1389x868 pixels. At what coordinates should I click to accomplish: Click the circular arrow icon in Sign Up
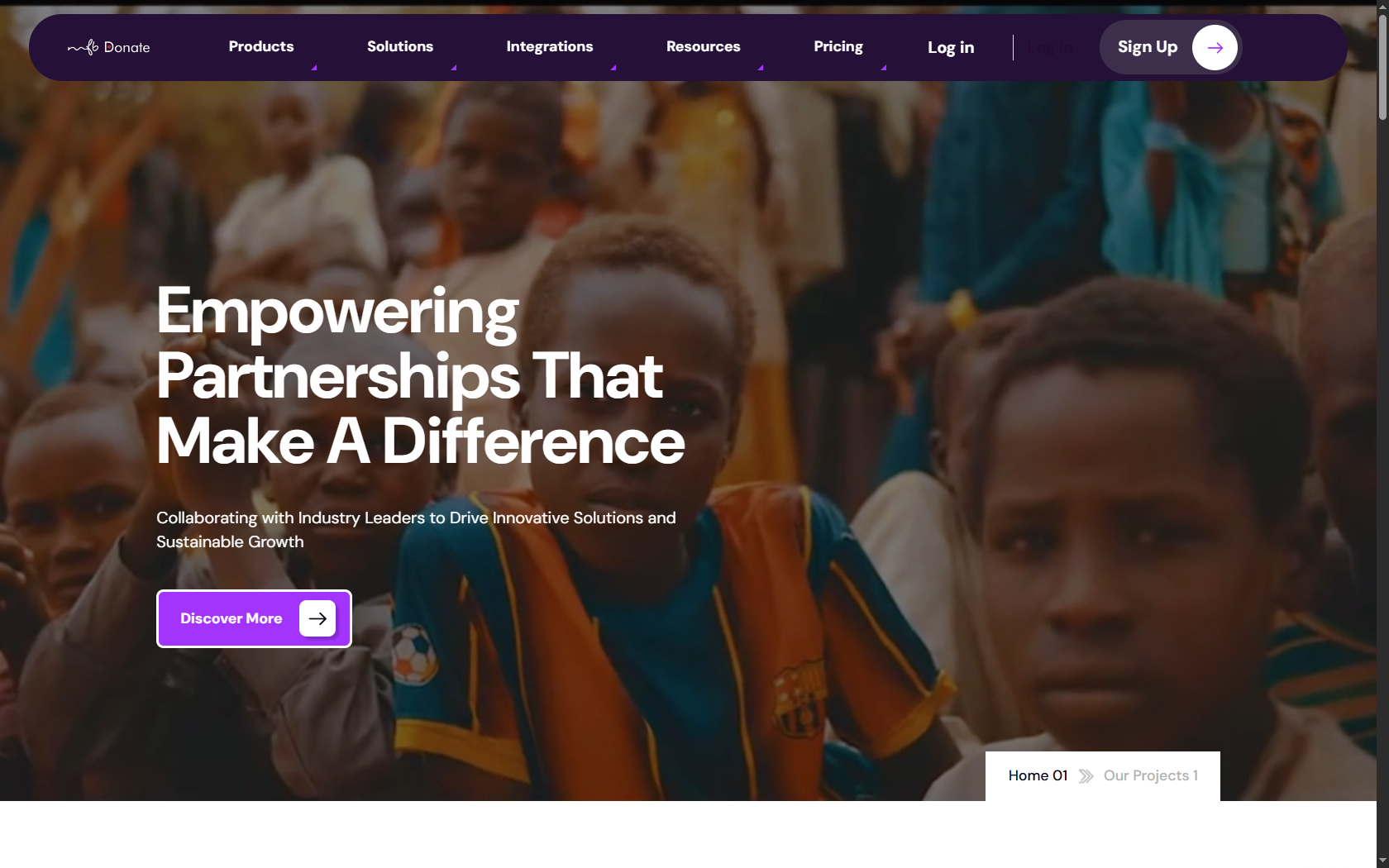tap(1215, 47)
